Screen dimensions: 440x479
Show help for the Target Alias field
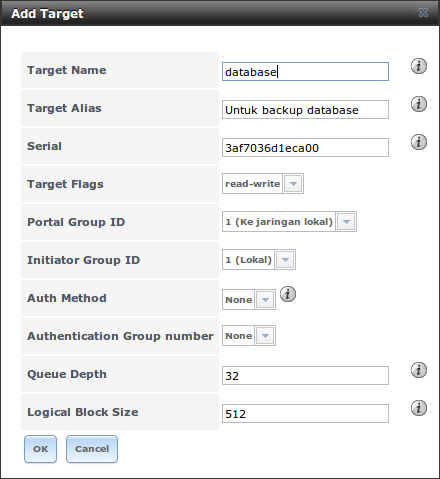(419, 104)
